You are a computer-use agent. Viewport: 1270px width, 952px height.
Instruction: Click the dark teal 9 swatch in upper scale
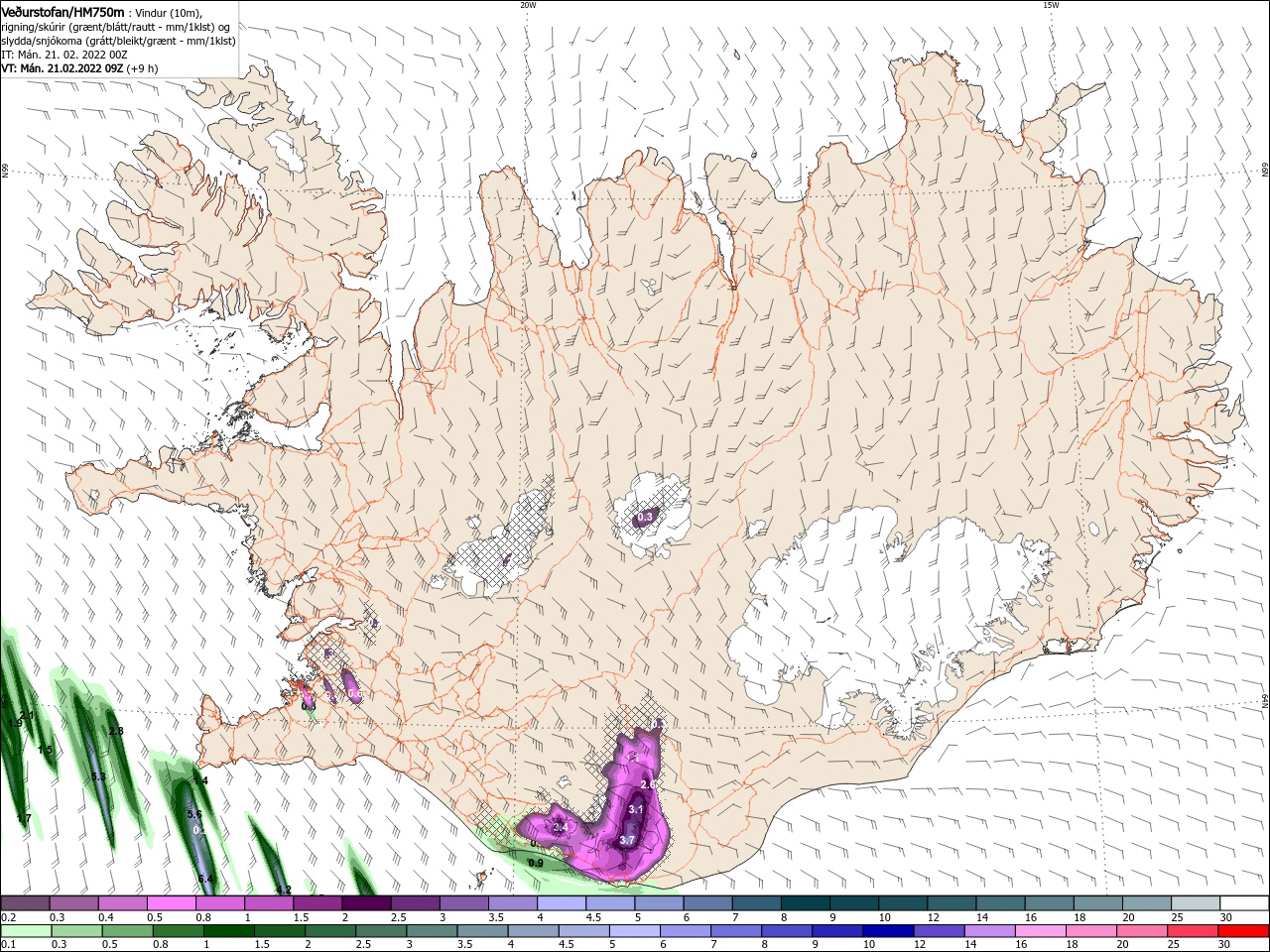pyautogui.click(x=855, y=902)
